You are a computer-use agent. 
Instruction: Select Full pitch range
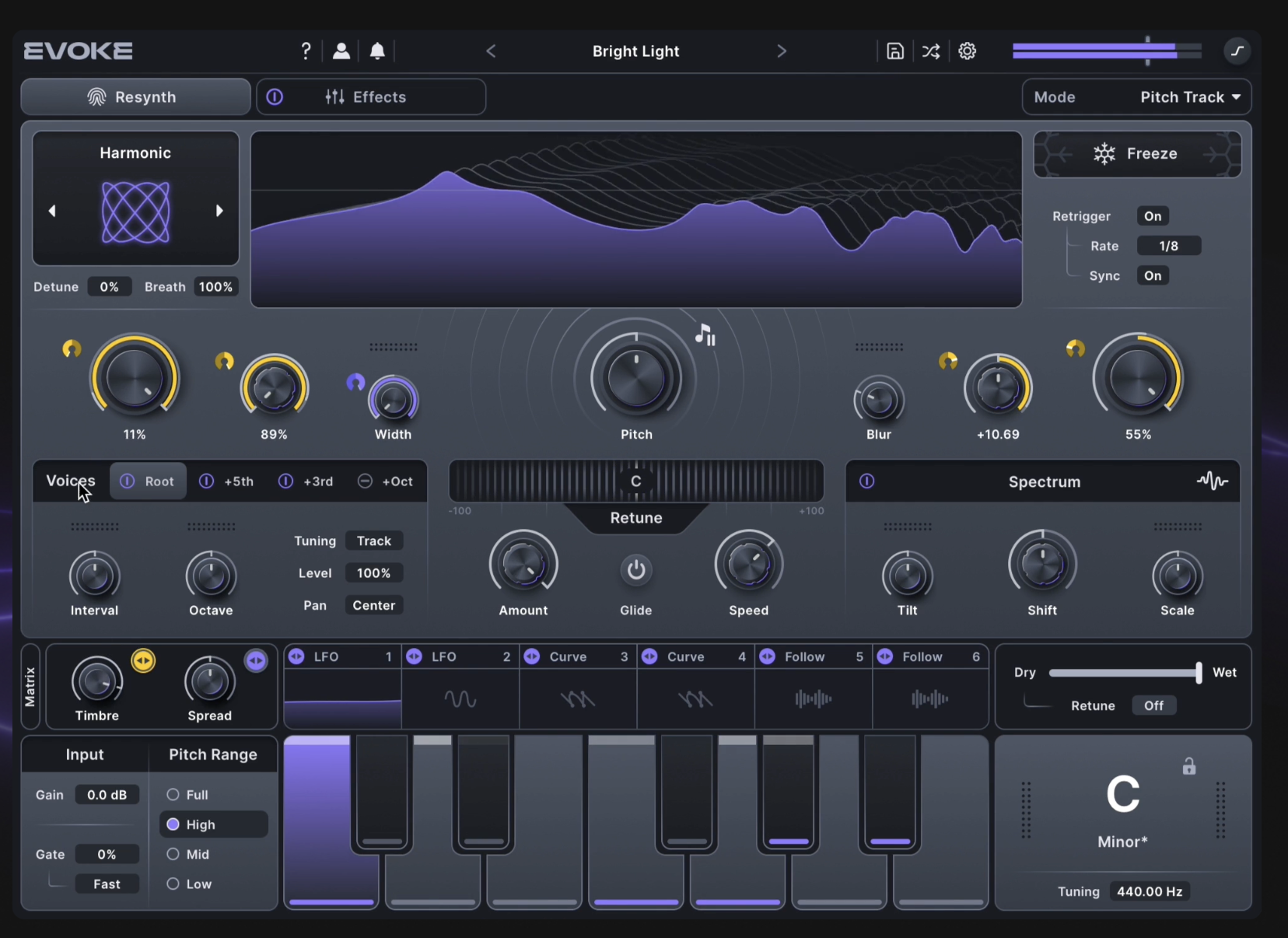click(173, 795)
